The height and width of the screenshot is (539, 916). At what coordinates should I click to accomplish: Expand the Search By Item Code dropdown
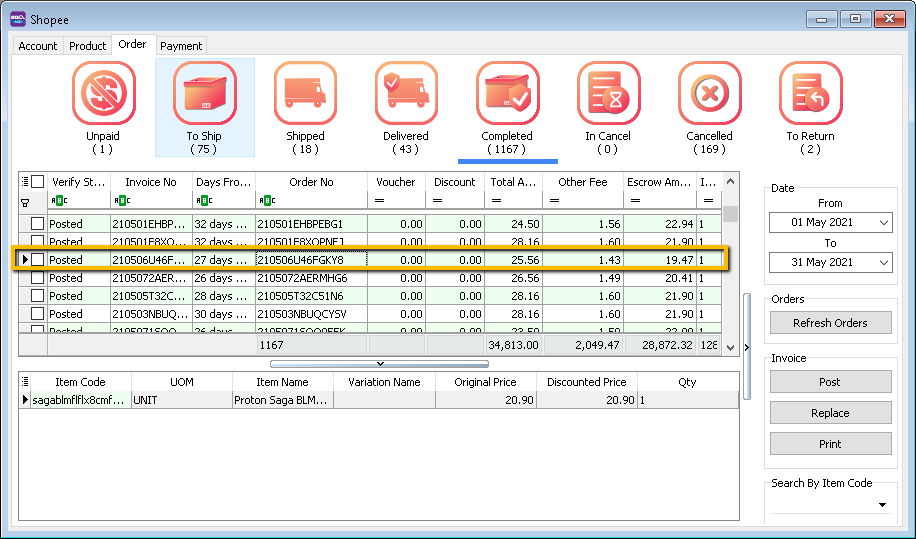[882, 505]
